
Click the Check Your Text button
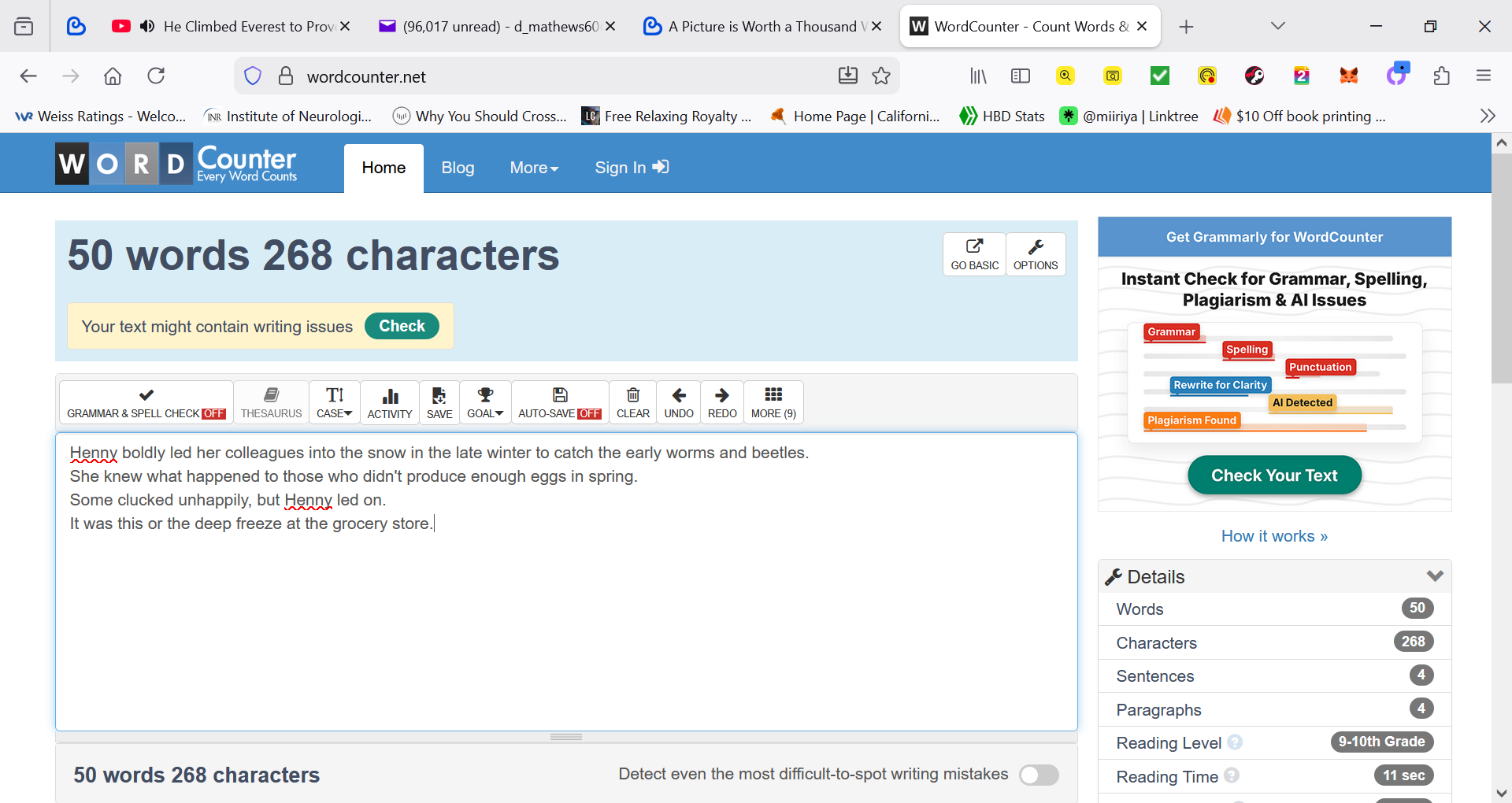(x=1274, y=476)
